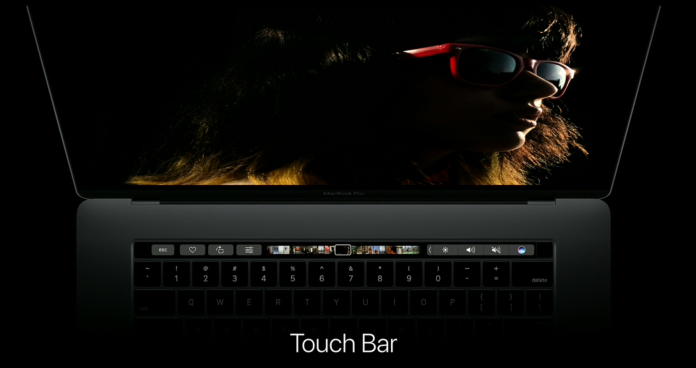Click the plus/equals key on the keyboard
696x368 pixels.
point(496,274)
